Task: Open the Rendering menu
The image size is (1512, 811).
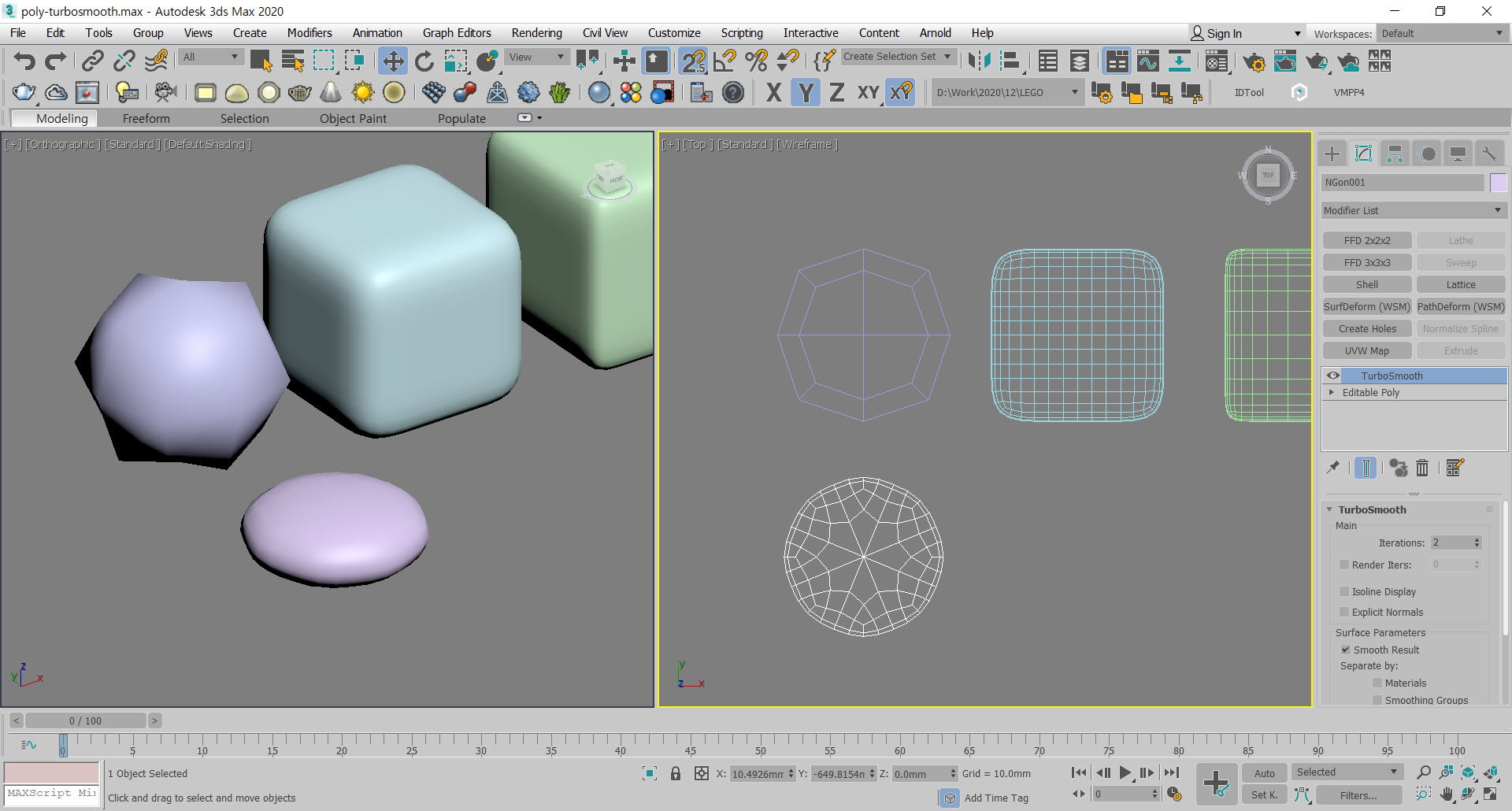Action: 536,32
